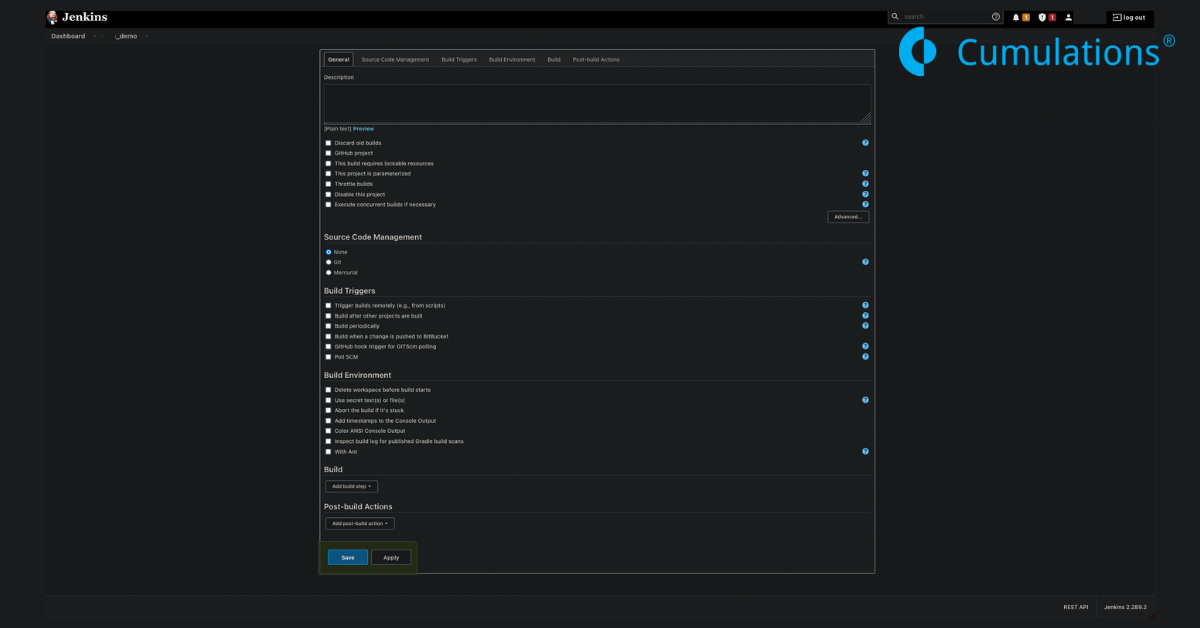The height and width of the screenshot is (628, 1200).
Task: Show help for GitHub hook trigger
Action: [x=865, y=346]
